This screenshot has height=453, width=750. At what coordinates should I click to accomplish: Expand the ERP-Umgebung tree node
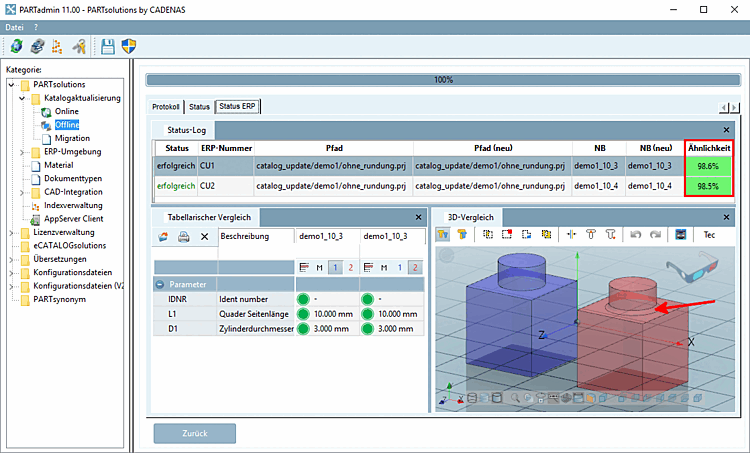22,152
